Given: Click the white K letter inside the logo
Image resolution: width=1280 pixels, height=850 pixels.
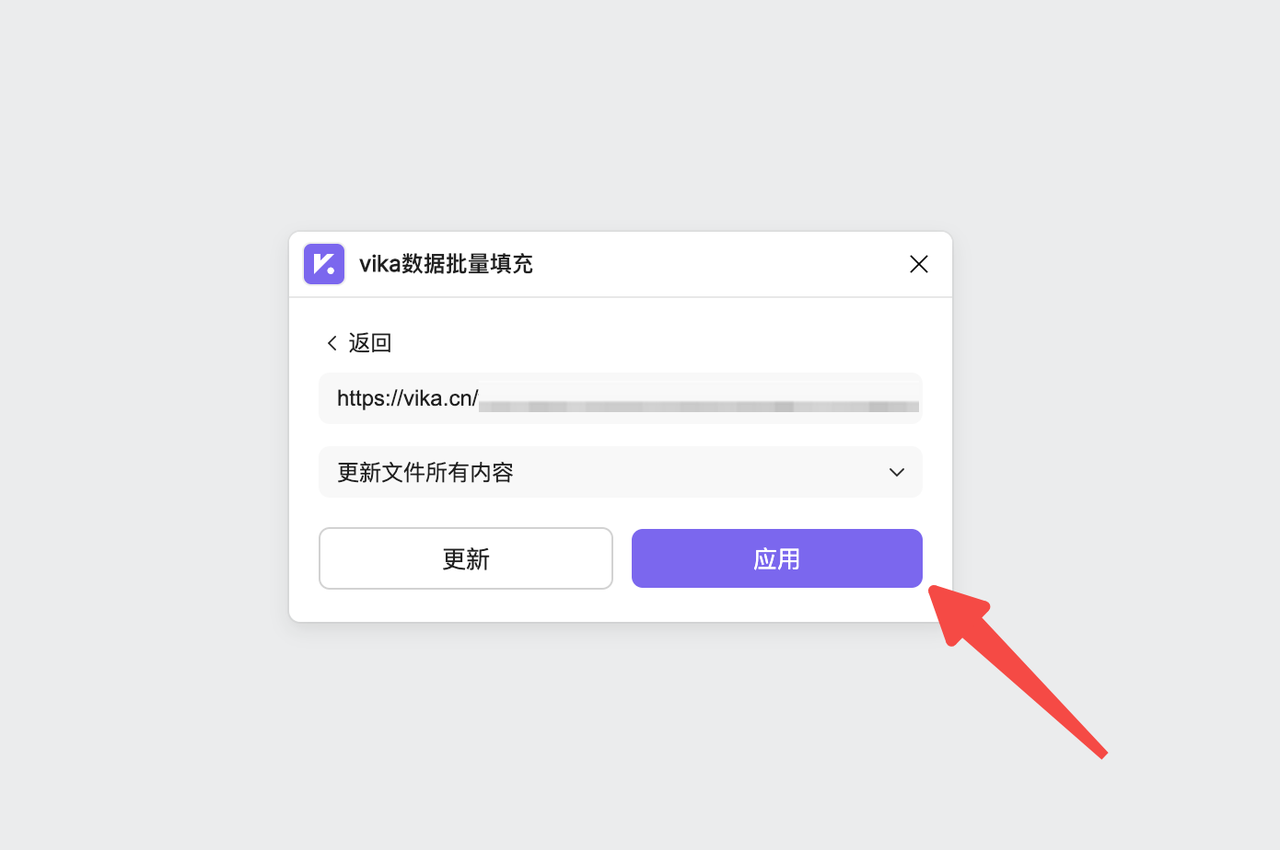Looking at the screenshot, I should [x=323, y=264].
